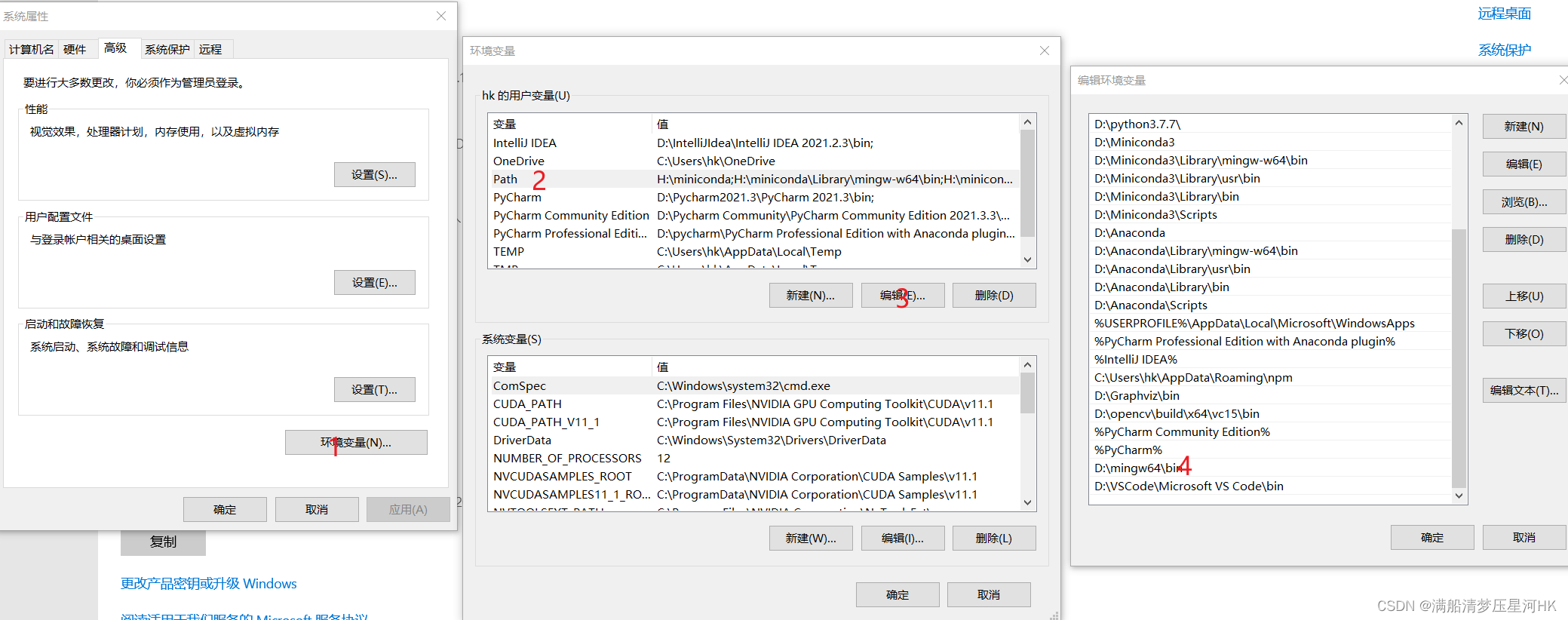
Task: Click 删除(D) under user variables
Action: (994, 295)
